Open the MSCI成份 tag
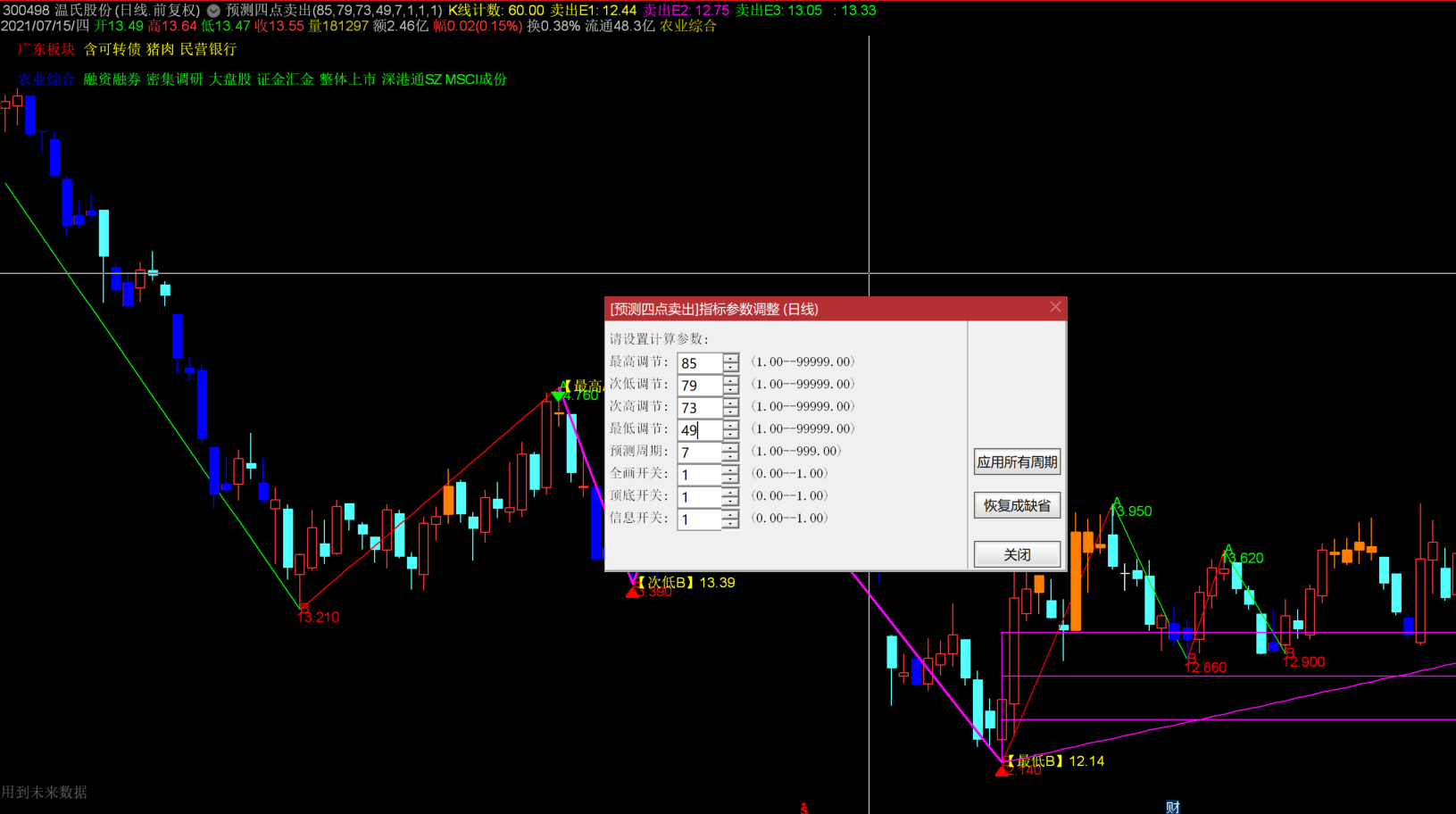The image size is (1456, 814). point(476,79)
